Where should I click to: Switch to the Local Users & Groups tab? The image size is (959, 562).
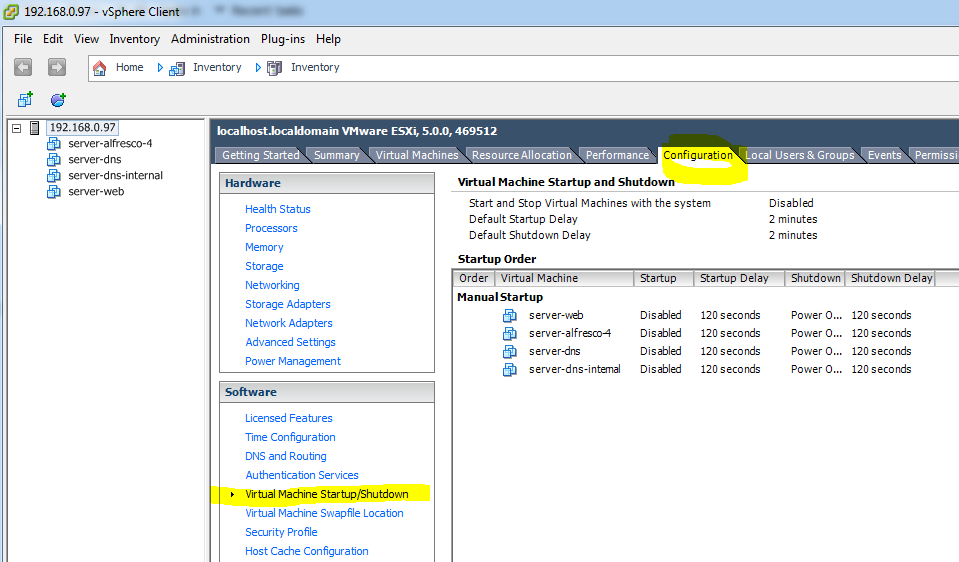tap(800, 155)
